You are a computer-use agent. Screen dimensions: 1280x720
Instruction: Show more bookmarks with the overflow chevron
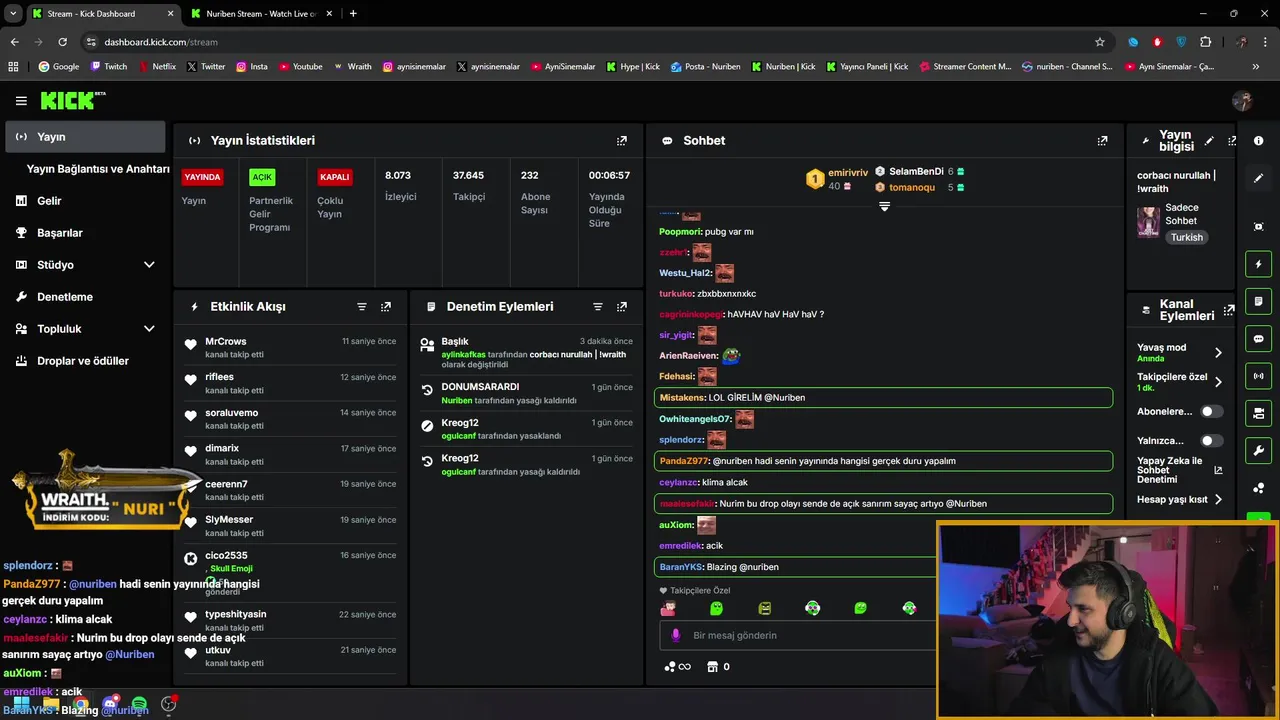pos(1256,67)
